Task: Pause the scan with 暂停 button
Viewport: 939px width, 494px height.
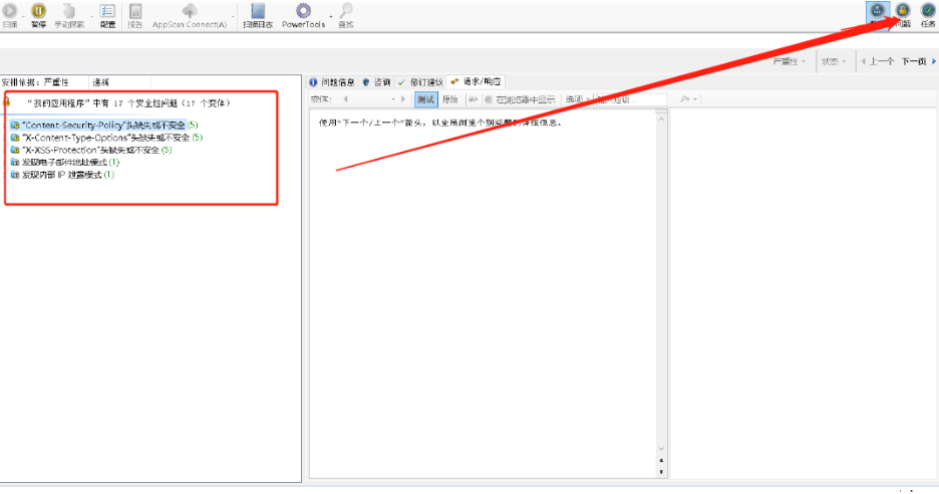Action: (38, 16)
